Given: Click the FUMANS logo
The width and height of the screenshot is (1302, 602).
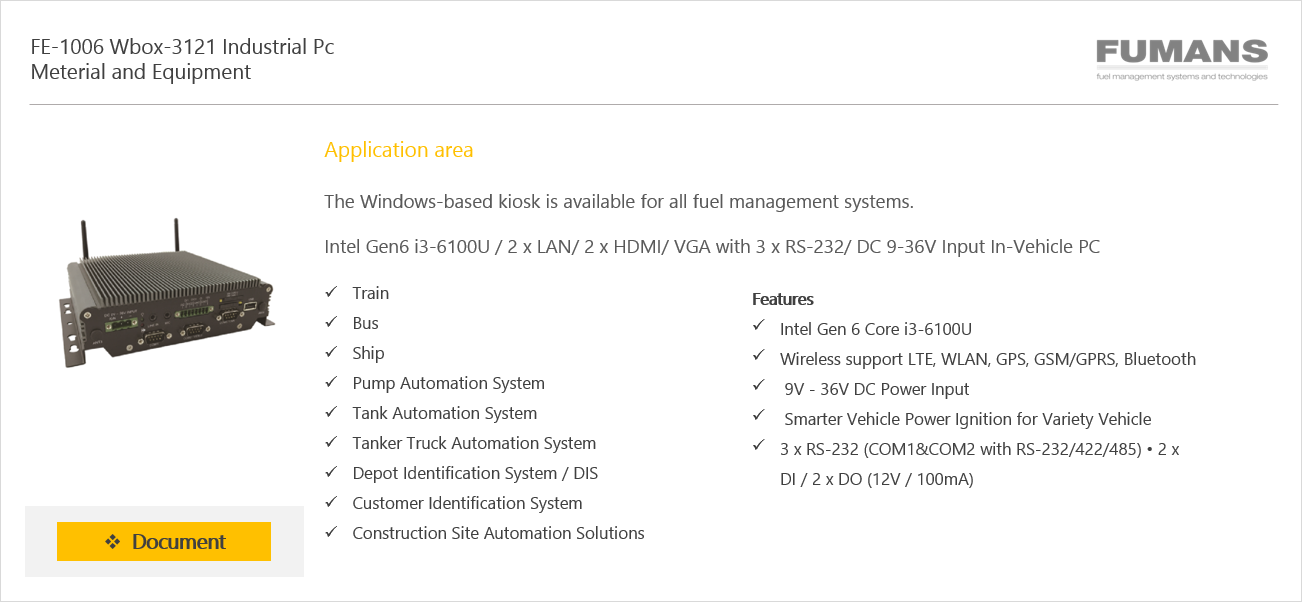Looking at the screenshot, I should [1181, 59].
